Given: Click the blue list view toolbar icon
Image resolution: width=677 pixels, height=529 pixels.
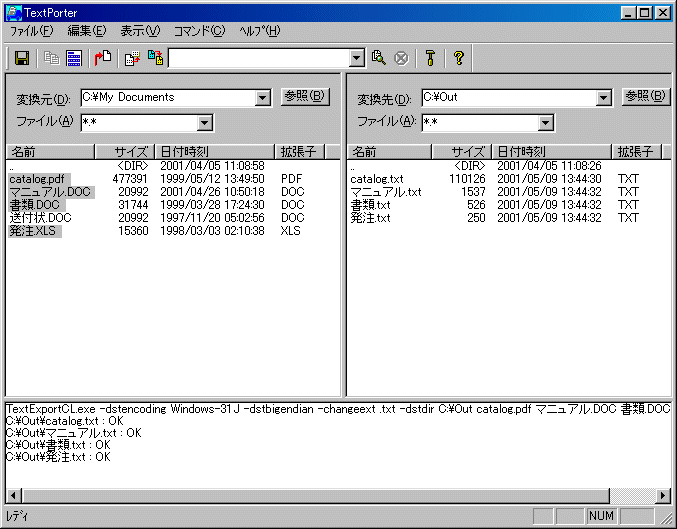Looking at the screenshot, I should (74, 58).
